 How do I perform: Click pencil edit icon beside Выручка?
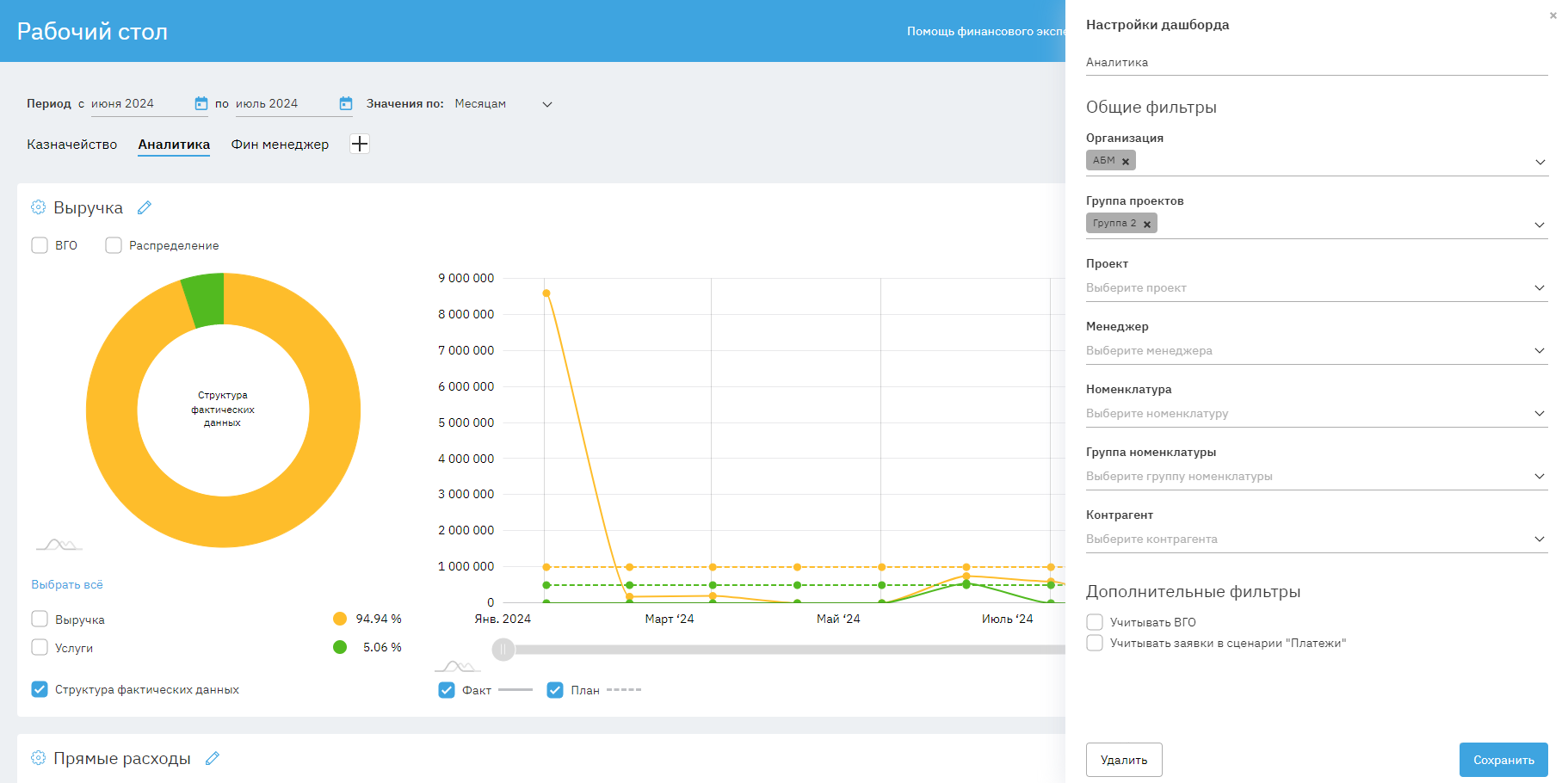click(145, 207)
